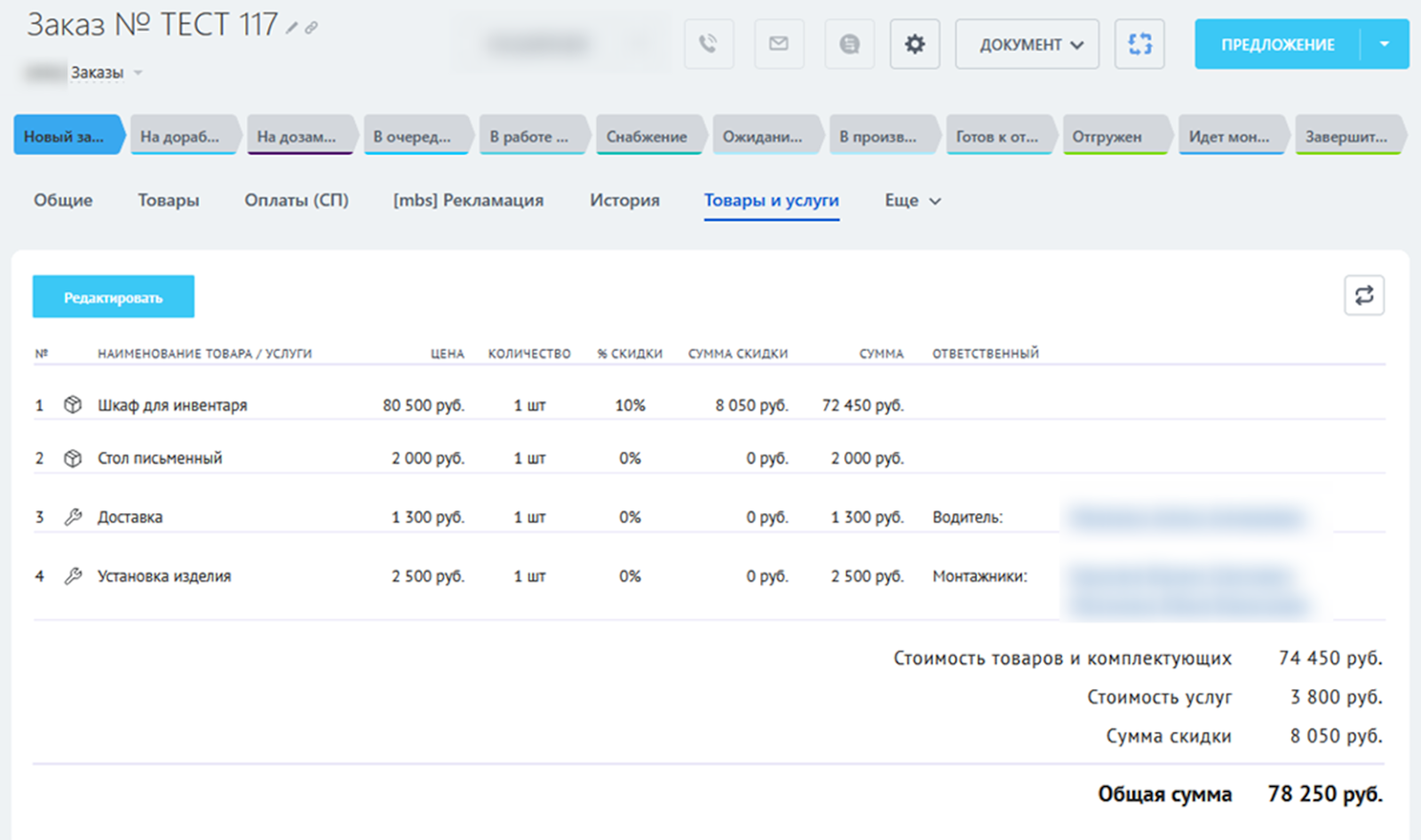Screen dimensions: 1421x840
Task: Open the arrow next to Предложение button
Action: pyautogui.click(x=1384, y=44)
